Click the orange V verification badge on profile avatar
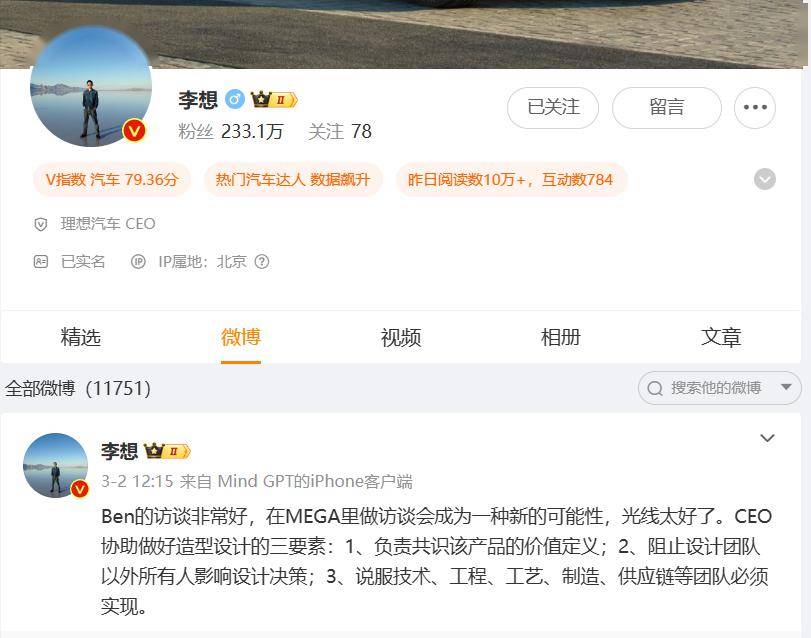 coord(134,131)
